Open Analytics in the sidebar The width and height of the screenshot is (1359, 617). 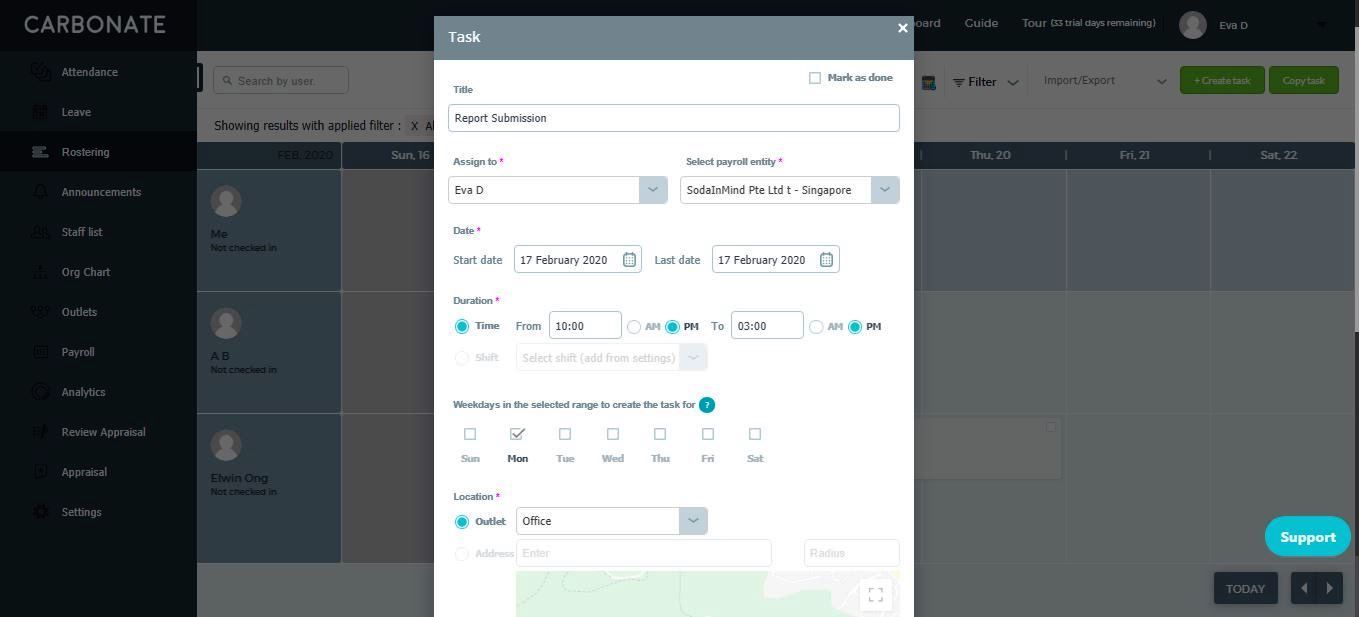pyautogui.click(x=83, y=392)
